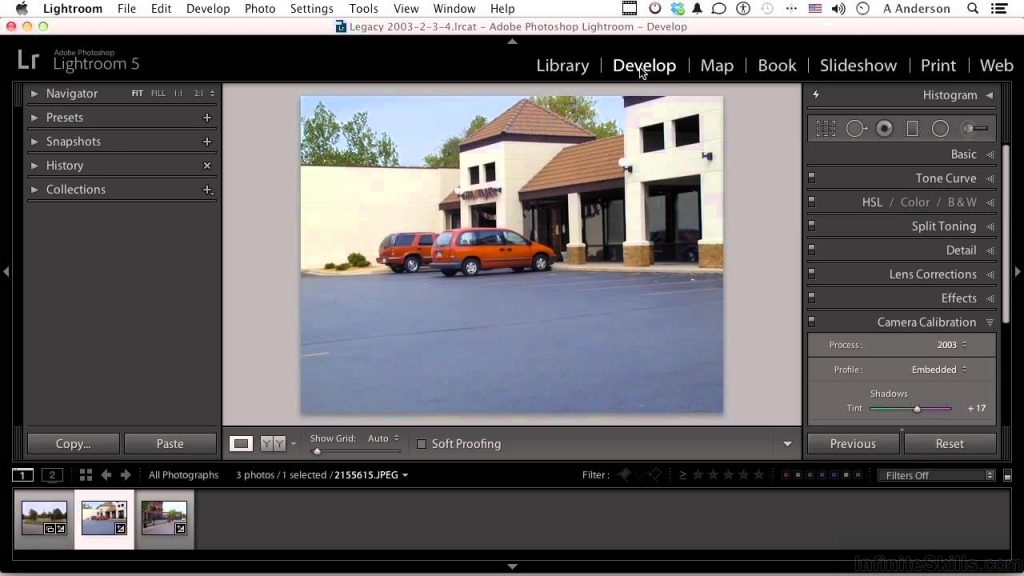Click the Reset button
Screen dimensions: 1024x576
(x=949, y=444)
